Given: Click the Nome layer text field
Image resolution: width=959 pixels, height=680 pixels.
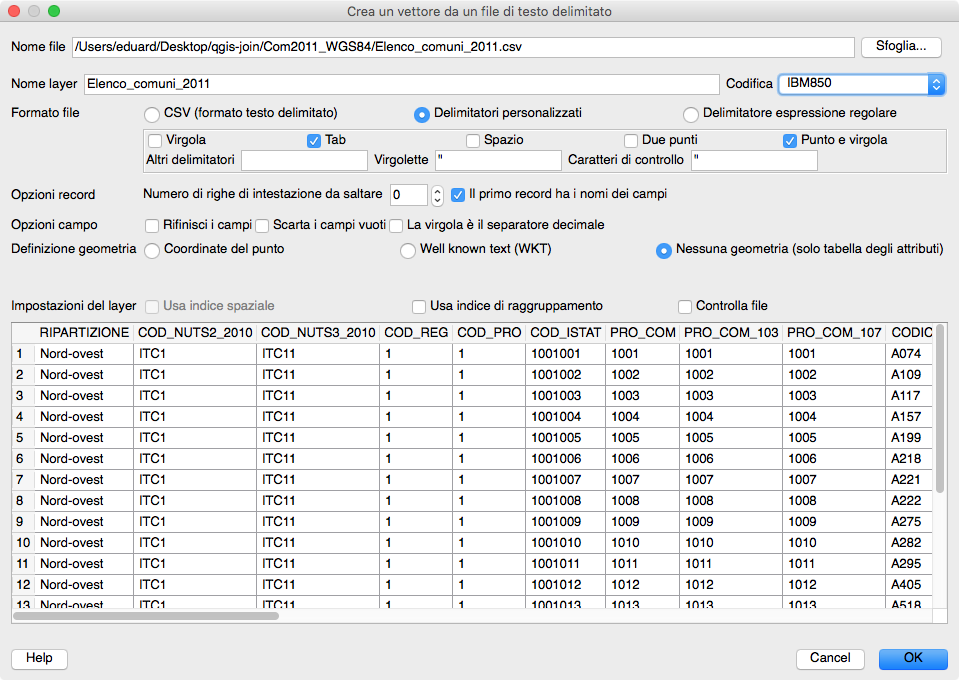Looking at the screenshot, I should coord(401,84).
